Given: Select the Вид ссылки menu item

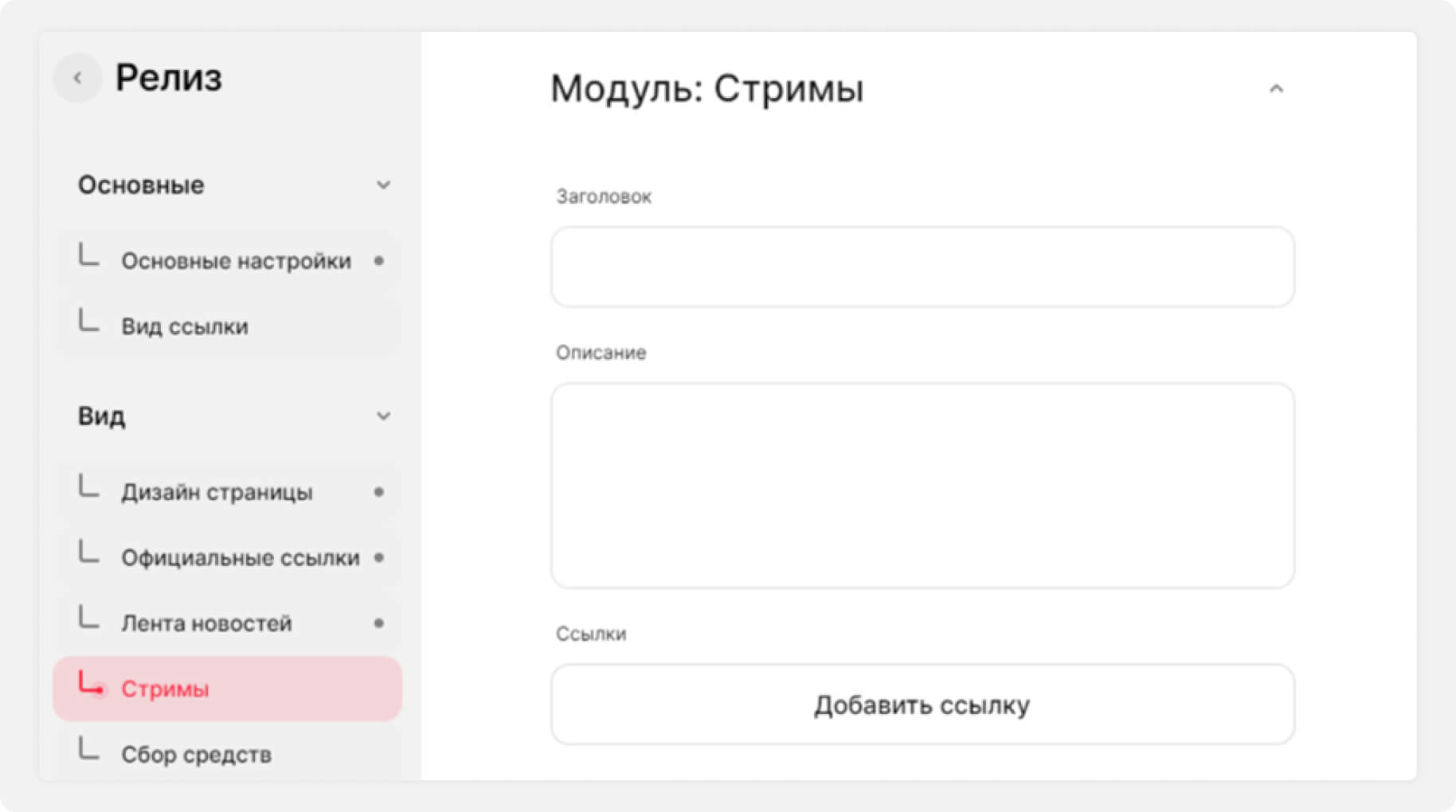Looking at the screenshot, I should 185,326.
